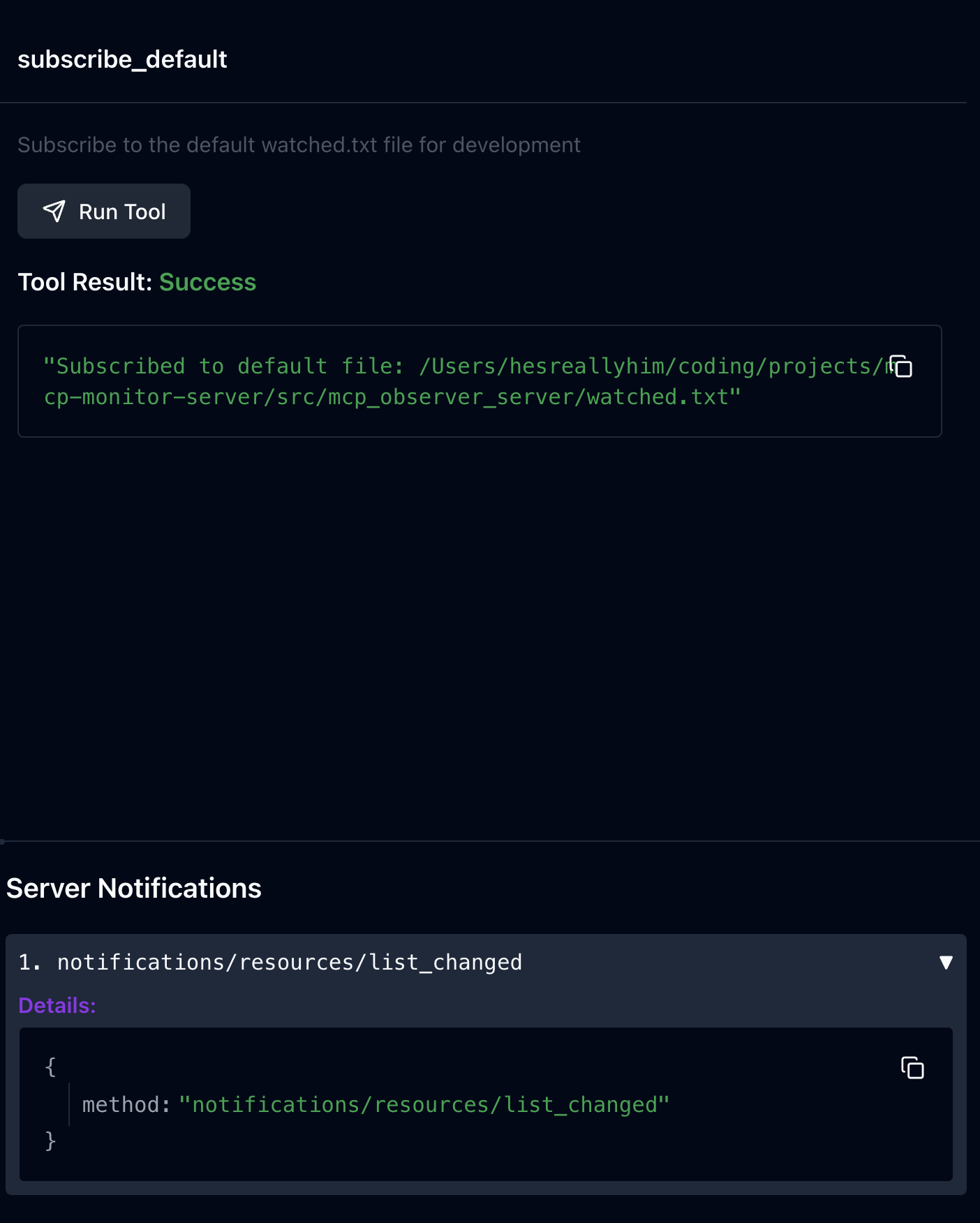Screen dimensions: 980x1223
Task: Click the opening curly brace in the JSON
Action: 50,1067
